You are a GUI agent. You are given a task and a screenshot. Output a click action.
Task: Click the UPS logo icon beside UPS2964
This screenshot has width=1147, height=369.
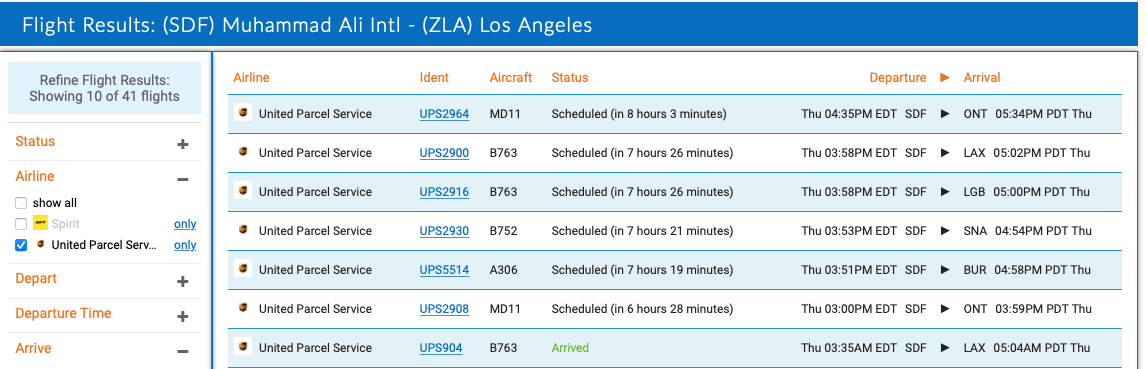pos(243,113)
